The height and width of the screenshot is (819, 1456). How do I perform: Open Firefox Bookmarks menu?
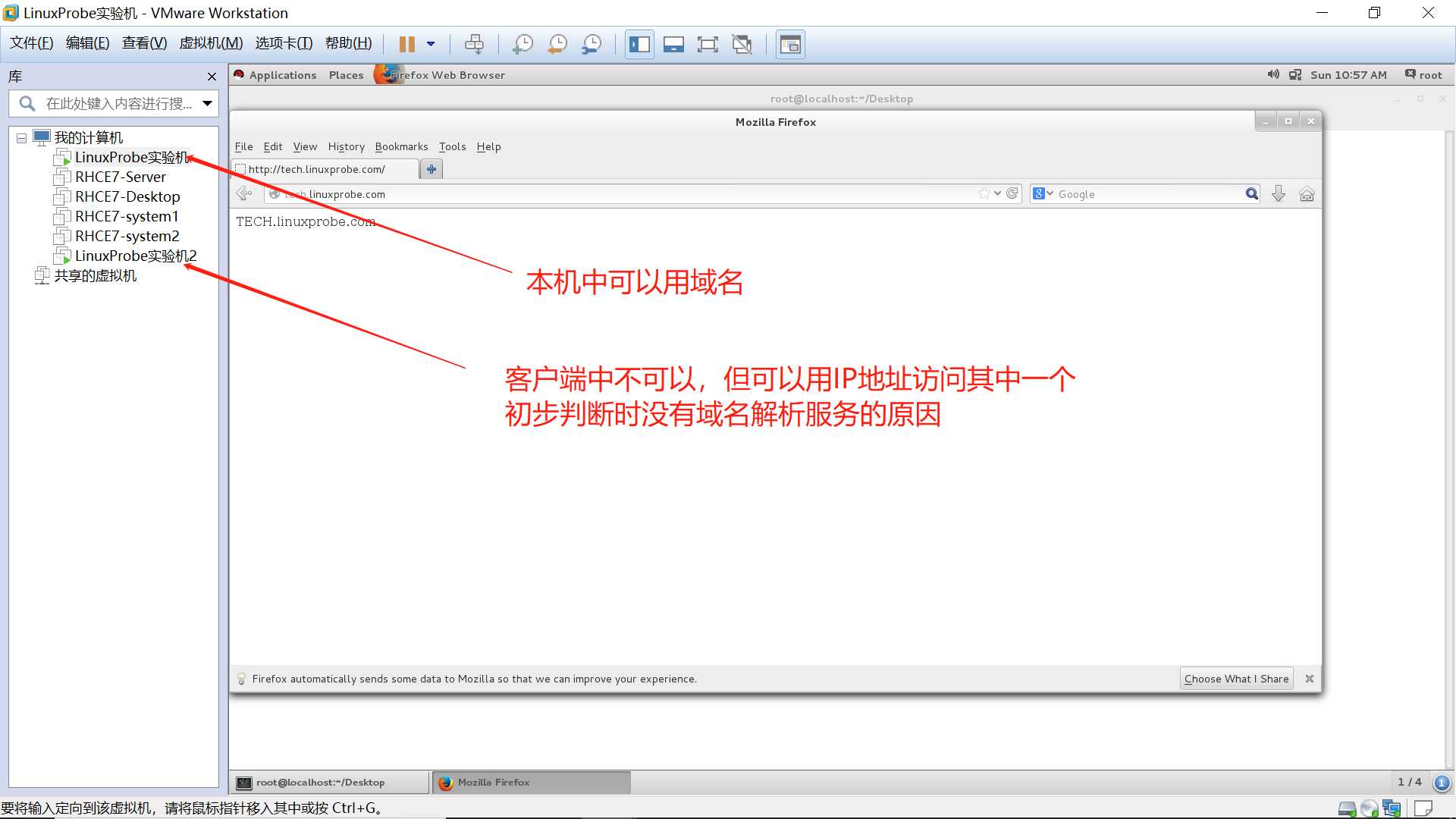coord(401,147)
